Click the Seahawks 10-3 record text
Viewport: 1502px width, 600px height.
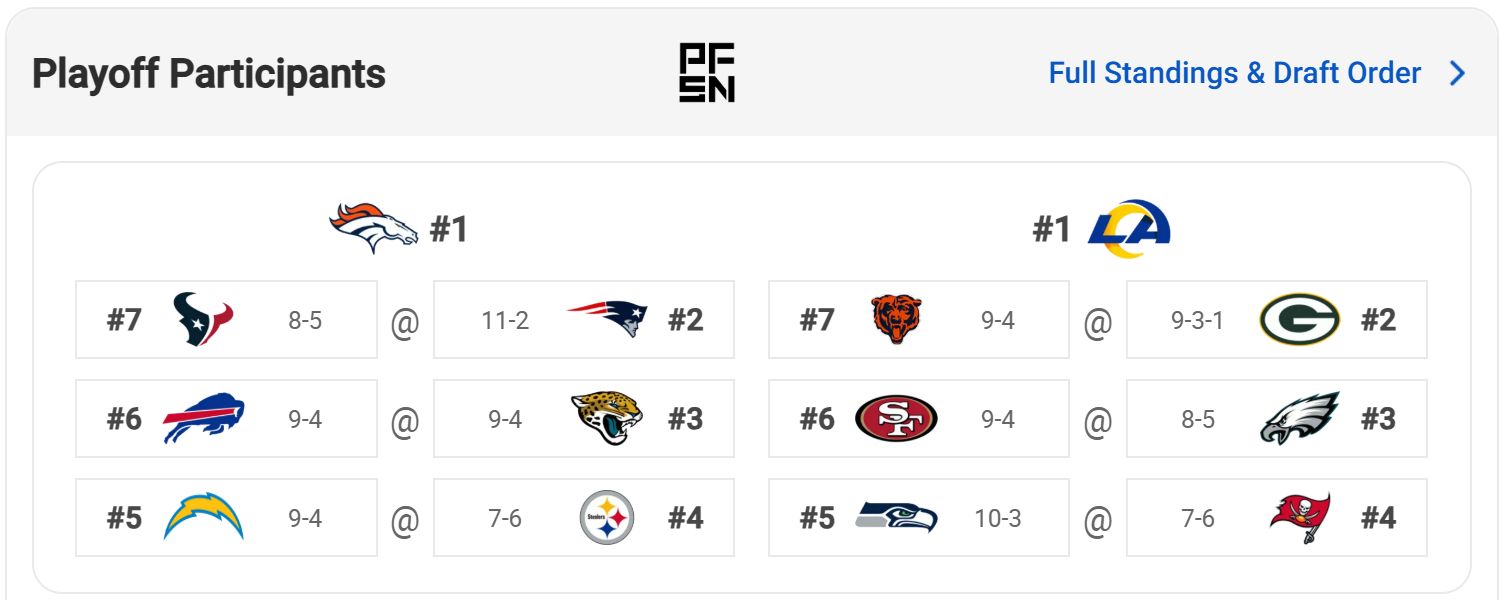coord(998,518)
